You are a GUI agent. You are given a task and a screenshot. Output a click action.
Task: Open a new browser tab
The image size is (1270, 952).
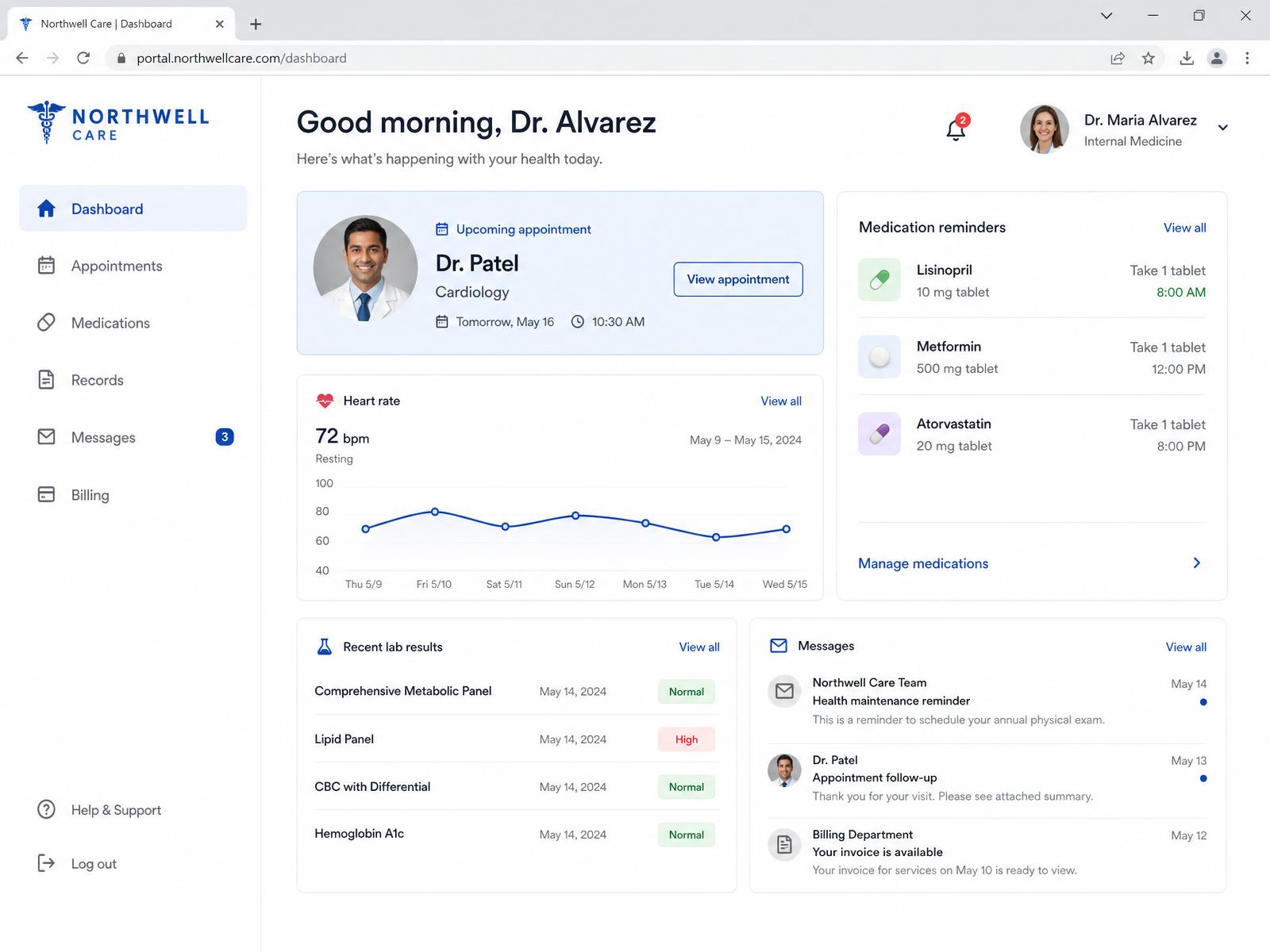coord(256,24)
